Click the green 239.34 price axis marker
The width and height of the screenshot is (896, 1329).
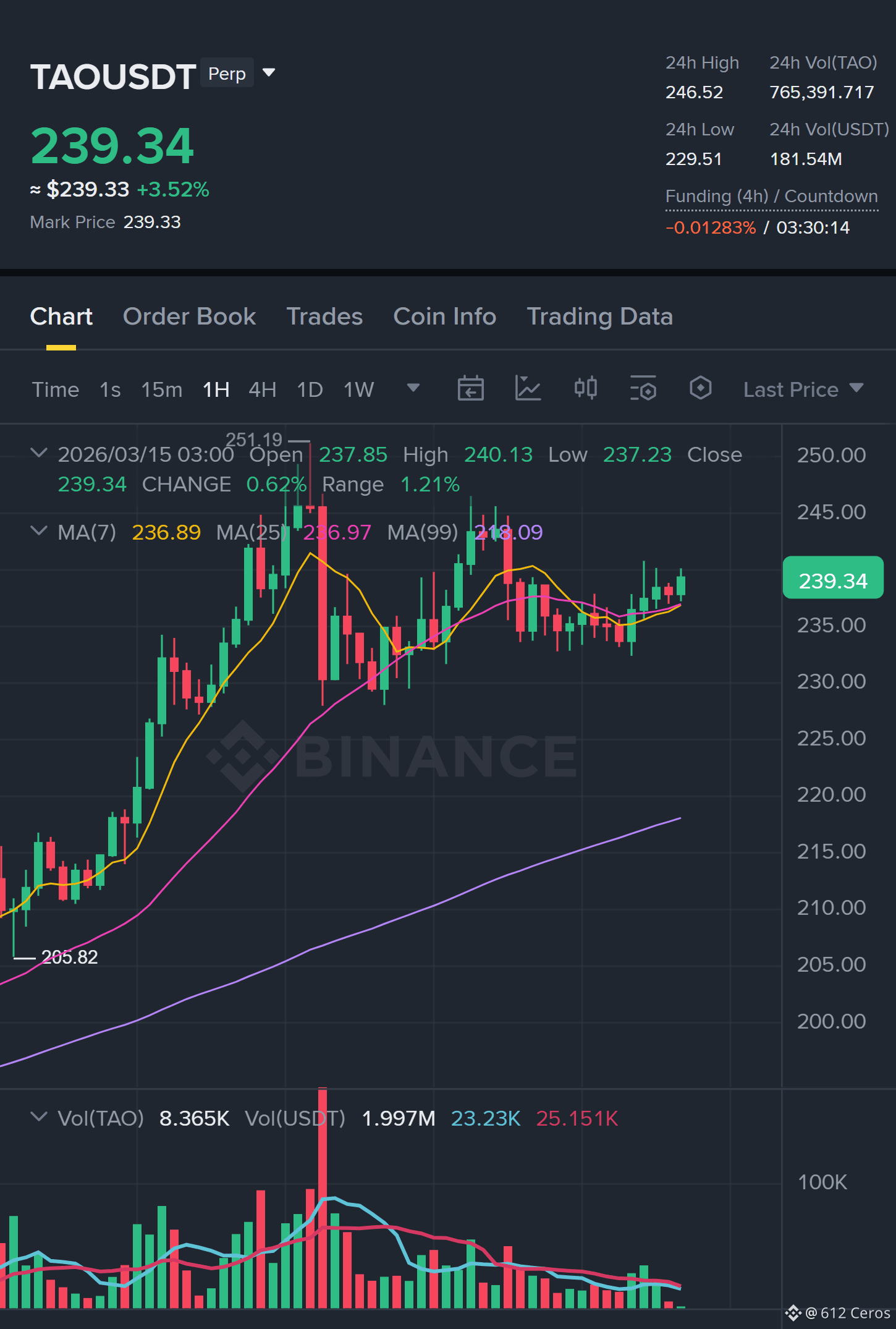point(833,578)
